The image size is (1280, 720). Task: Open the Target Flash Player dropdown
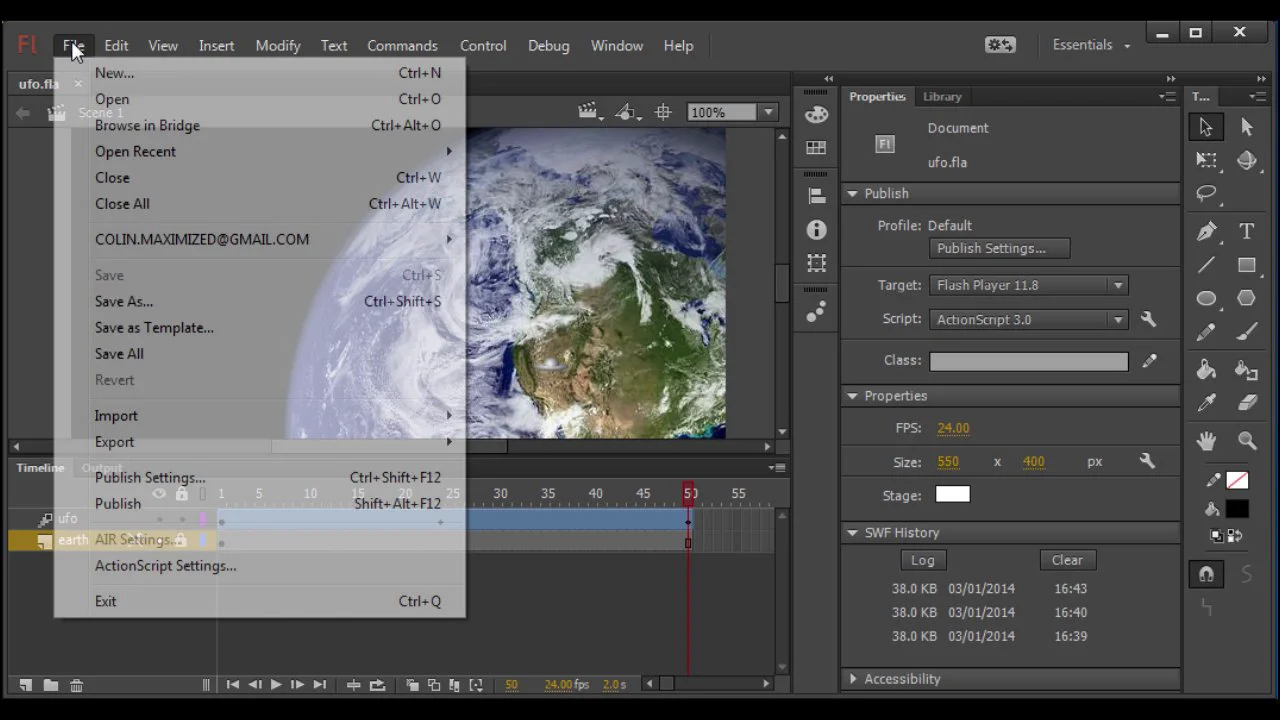(x=1029, y=286)
